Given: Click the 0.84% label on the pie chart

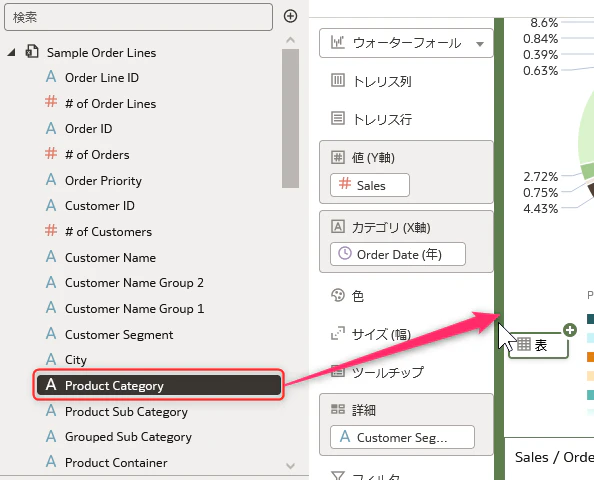Looking at the screenshot, I should coord(541,39).
